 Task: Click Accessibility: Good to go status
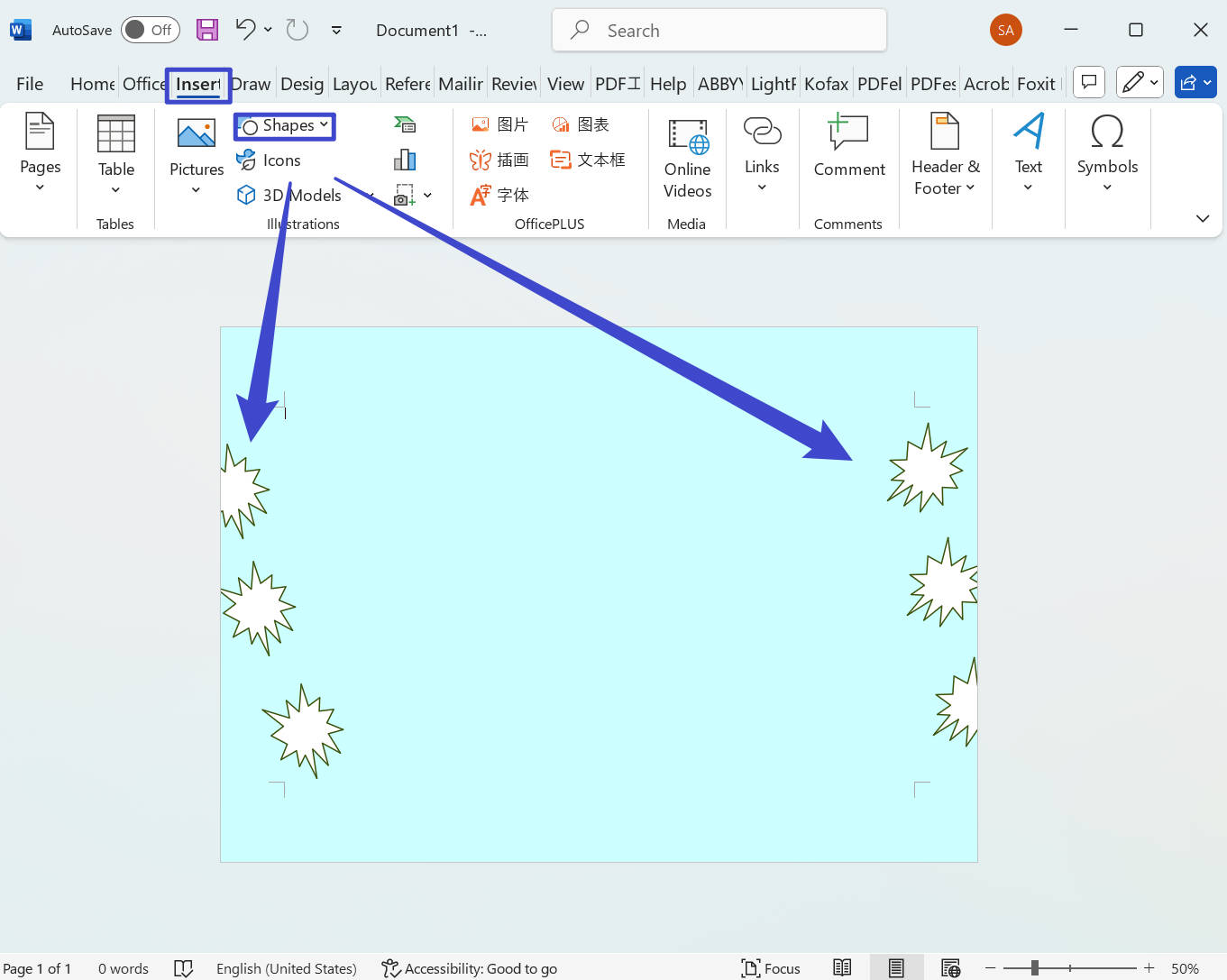click(470, 968)
